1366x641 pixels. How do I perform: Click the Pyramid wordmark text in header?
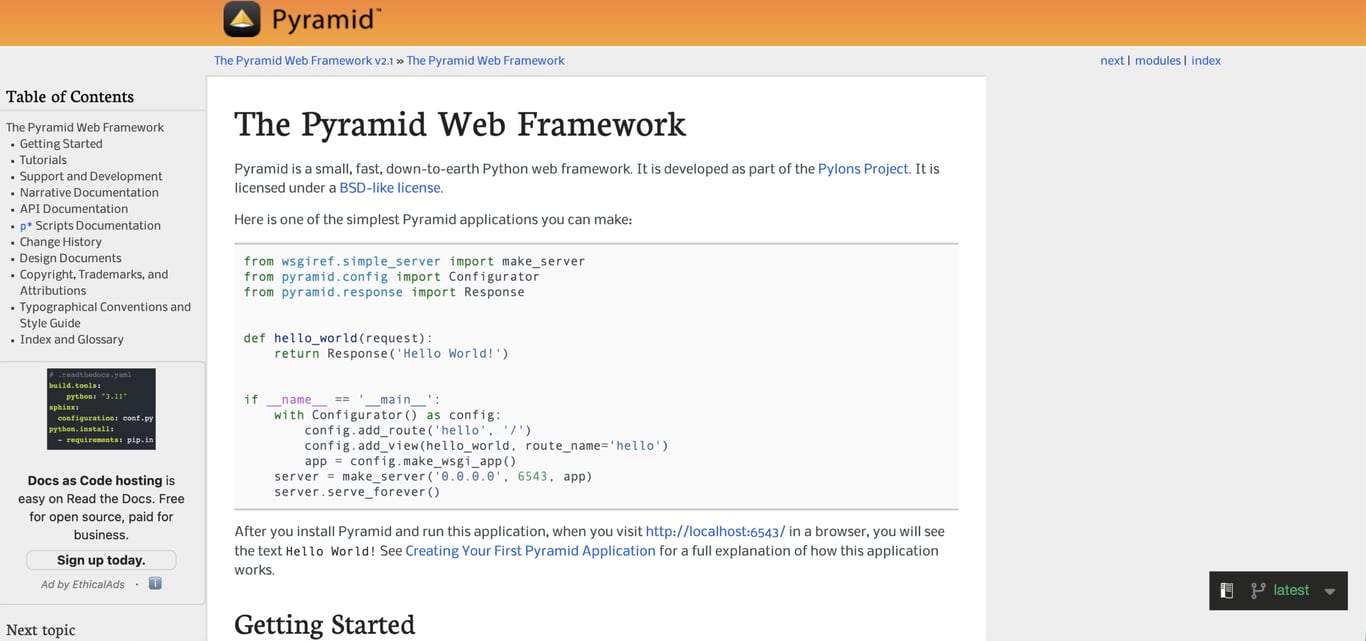click(325, 20)
